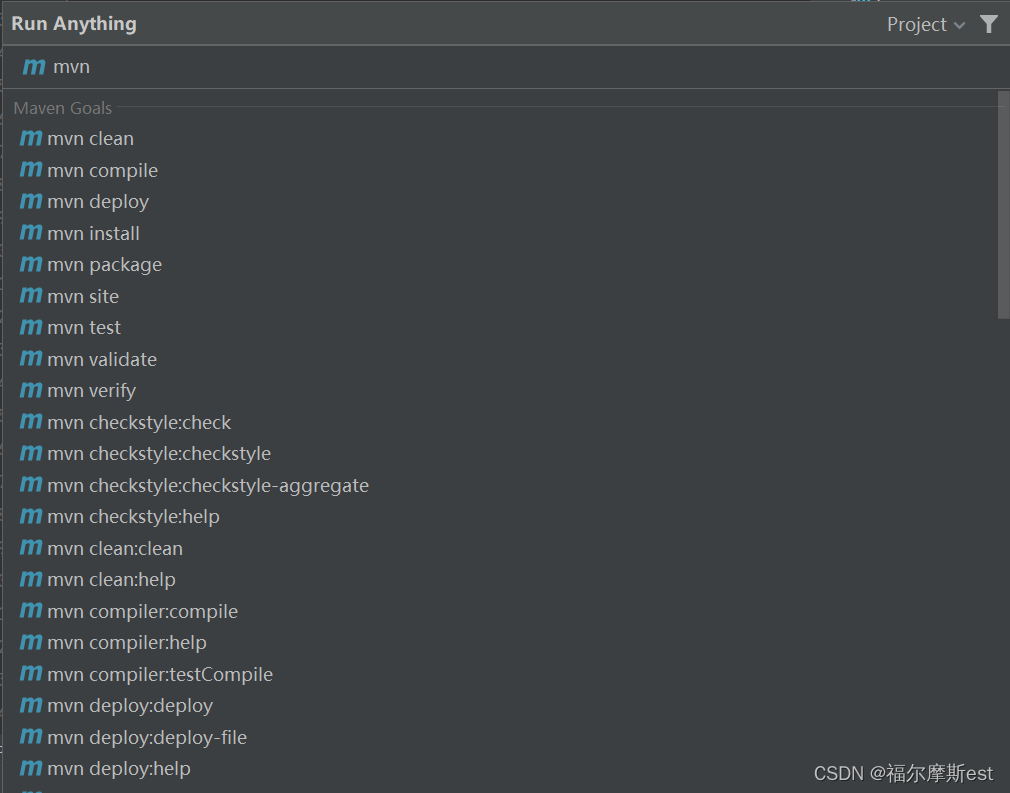Run the mvn validate goal
Screen dimensions: 1010x793
pos(100,359)
